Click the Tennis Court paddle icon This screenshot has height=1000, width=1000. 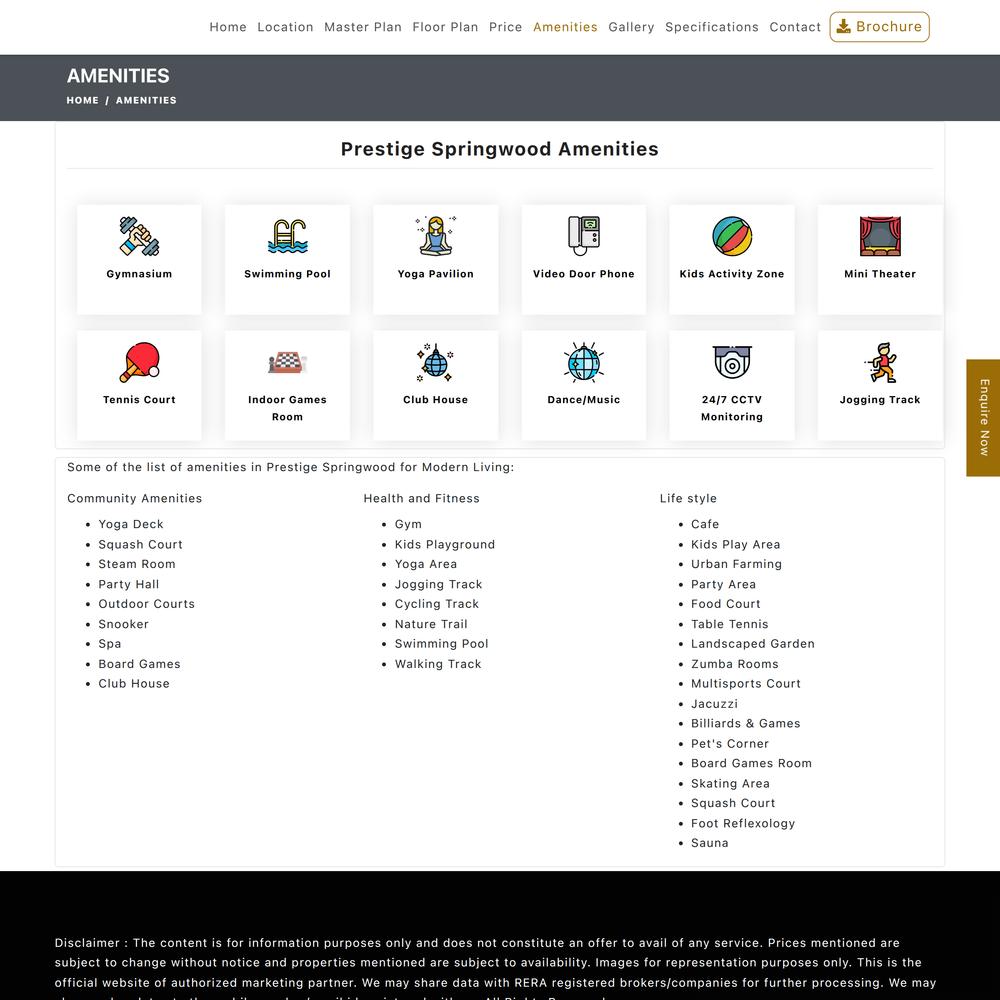tap(139, 363)
